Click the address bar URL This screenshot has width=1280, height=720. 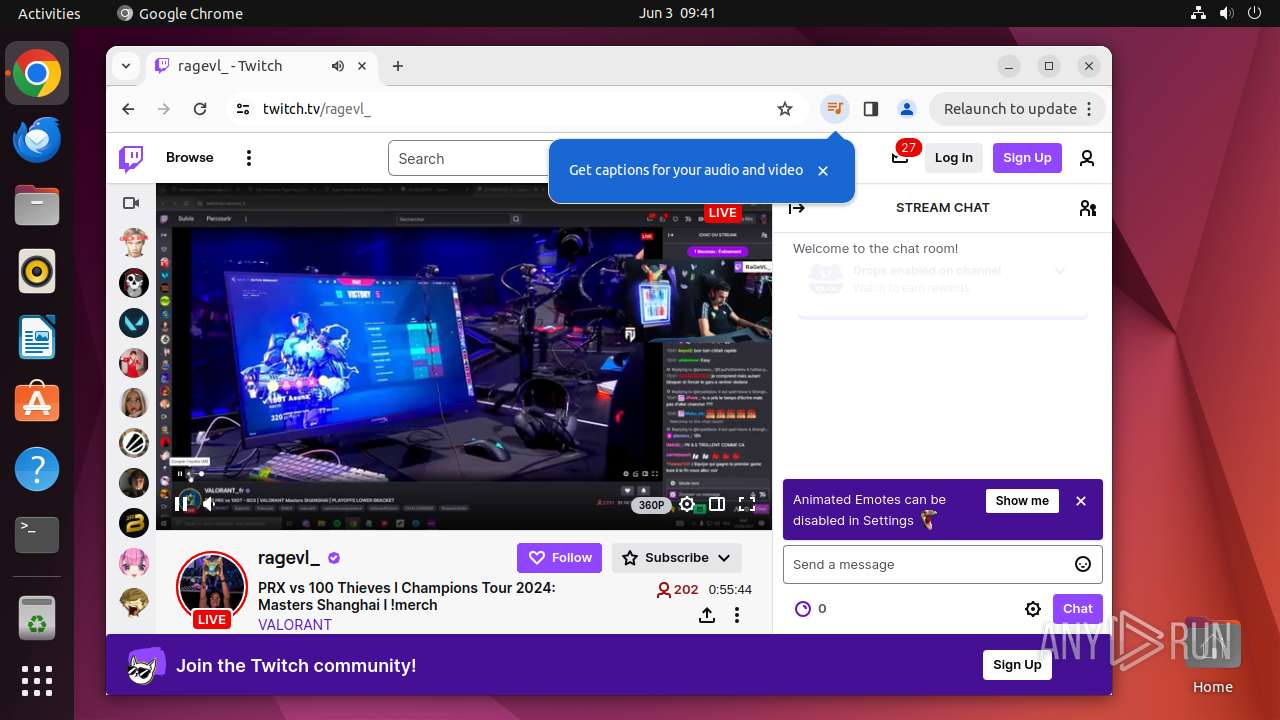click(x=317, y=108)
